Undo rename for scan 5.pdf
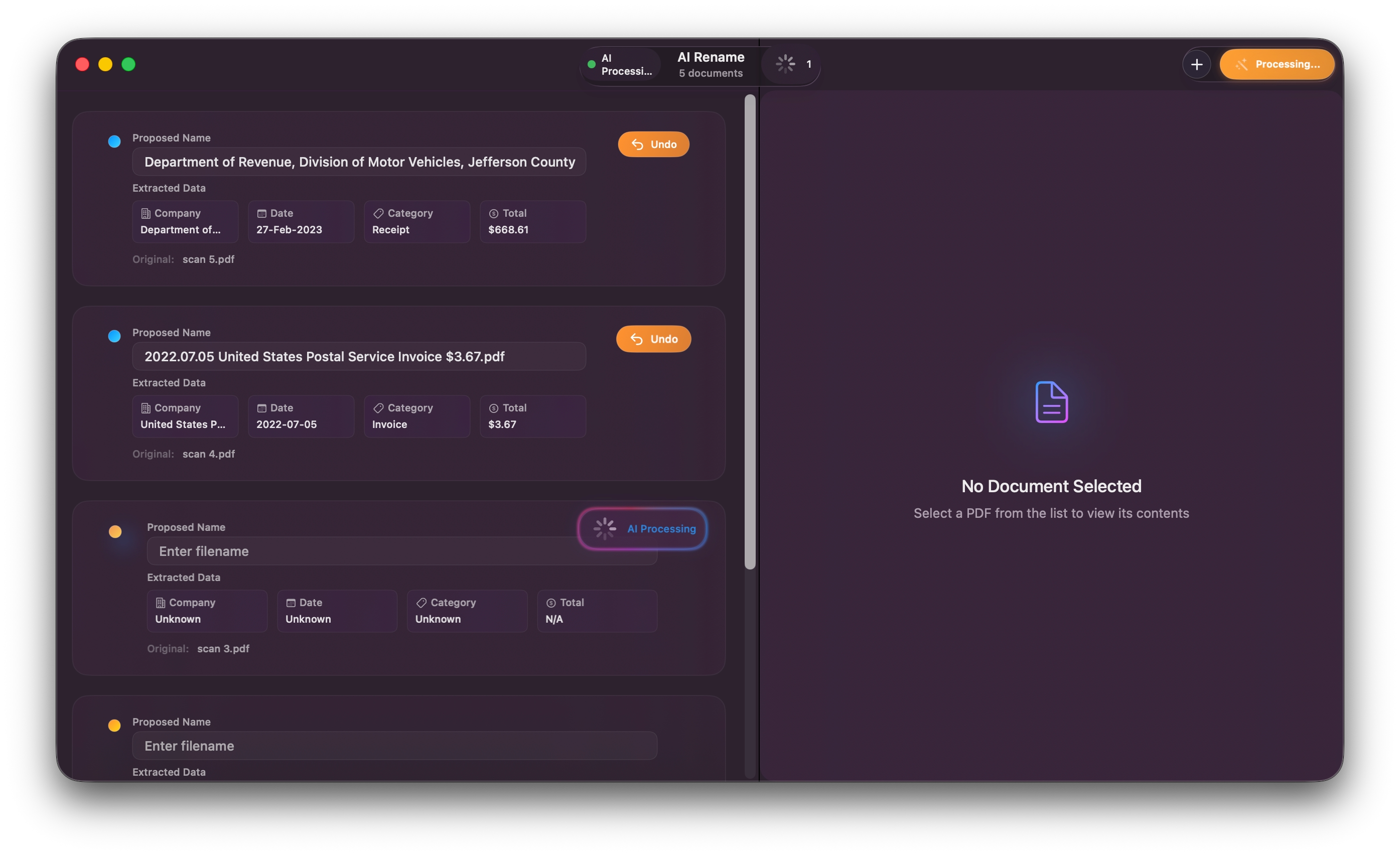This screenshot has width=1400, height=856. click(x=653, y=145)
